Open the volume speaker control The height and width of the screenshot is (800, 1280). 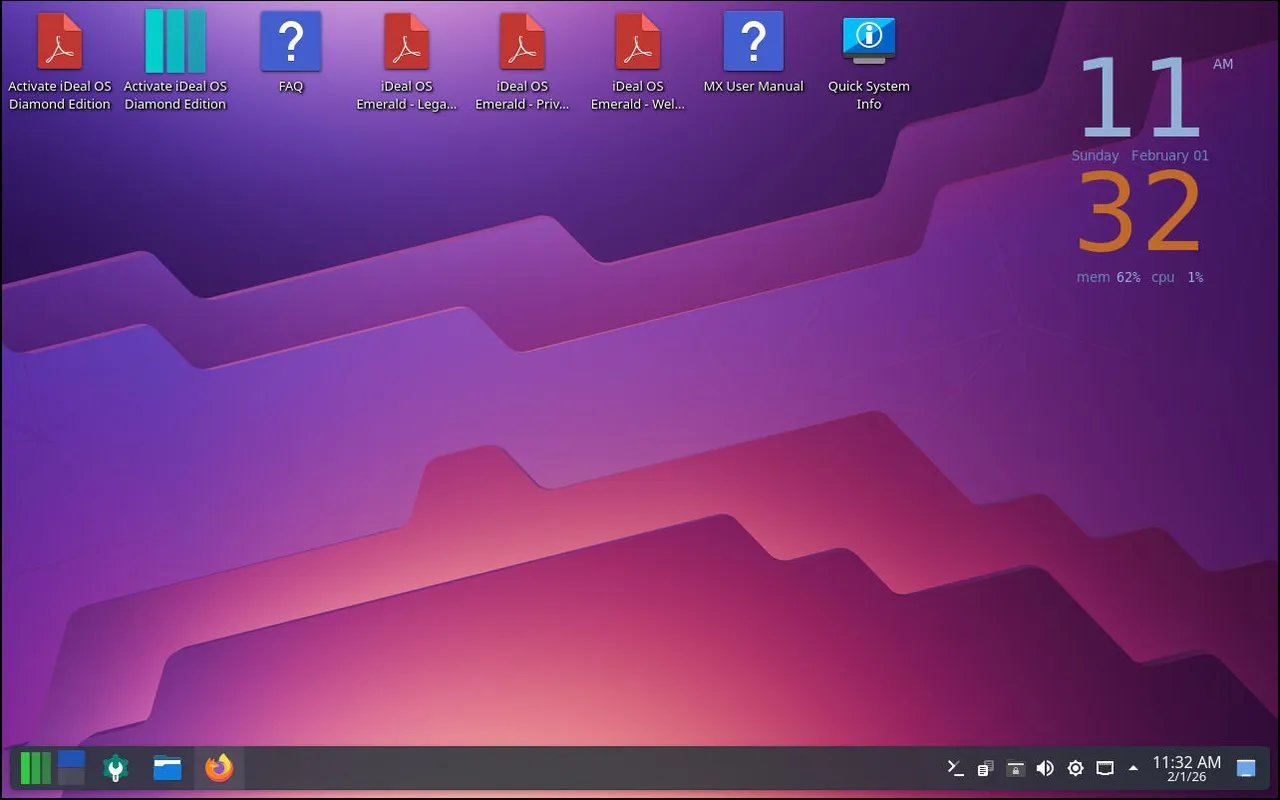click(x=1045, y=768)
